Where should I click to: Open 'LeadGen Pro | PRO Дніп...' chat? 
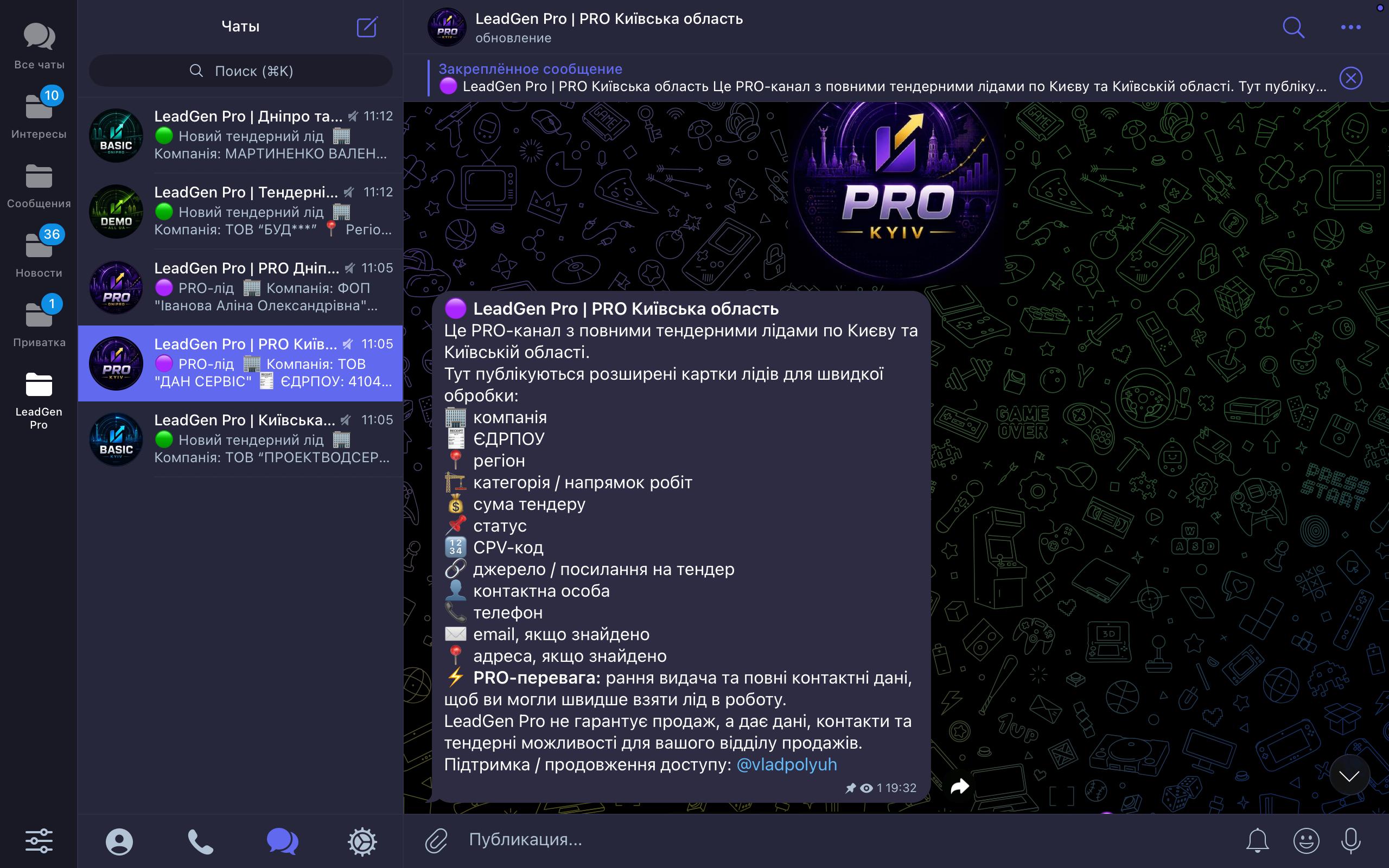tap(240, 287)
